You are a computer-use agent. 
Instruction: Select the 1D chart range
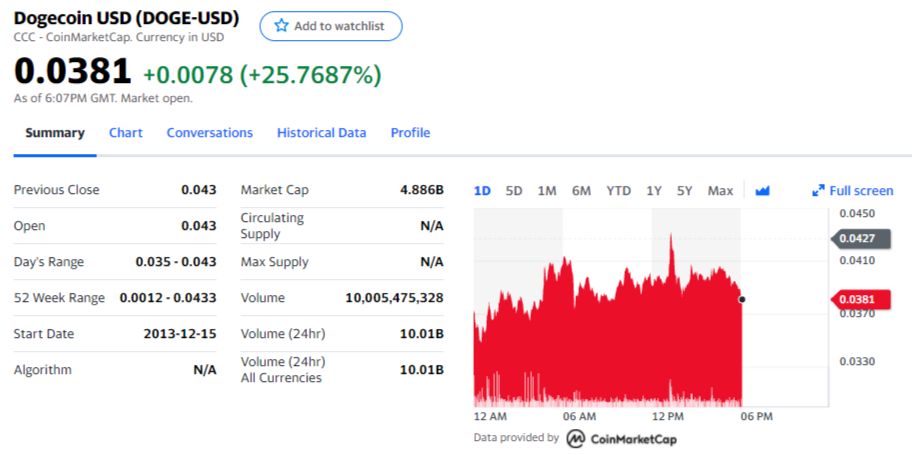pyautogui.click(x=482, y=191)
